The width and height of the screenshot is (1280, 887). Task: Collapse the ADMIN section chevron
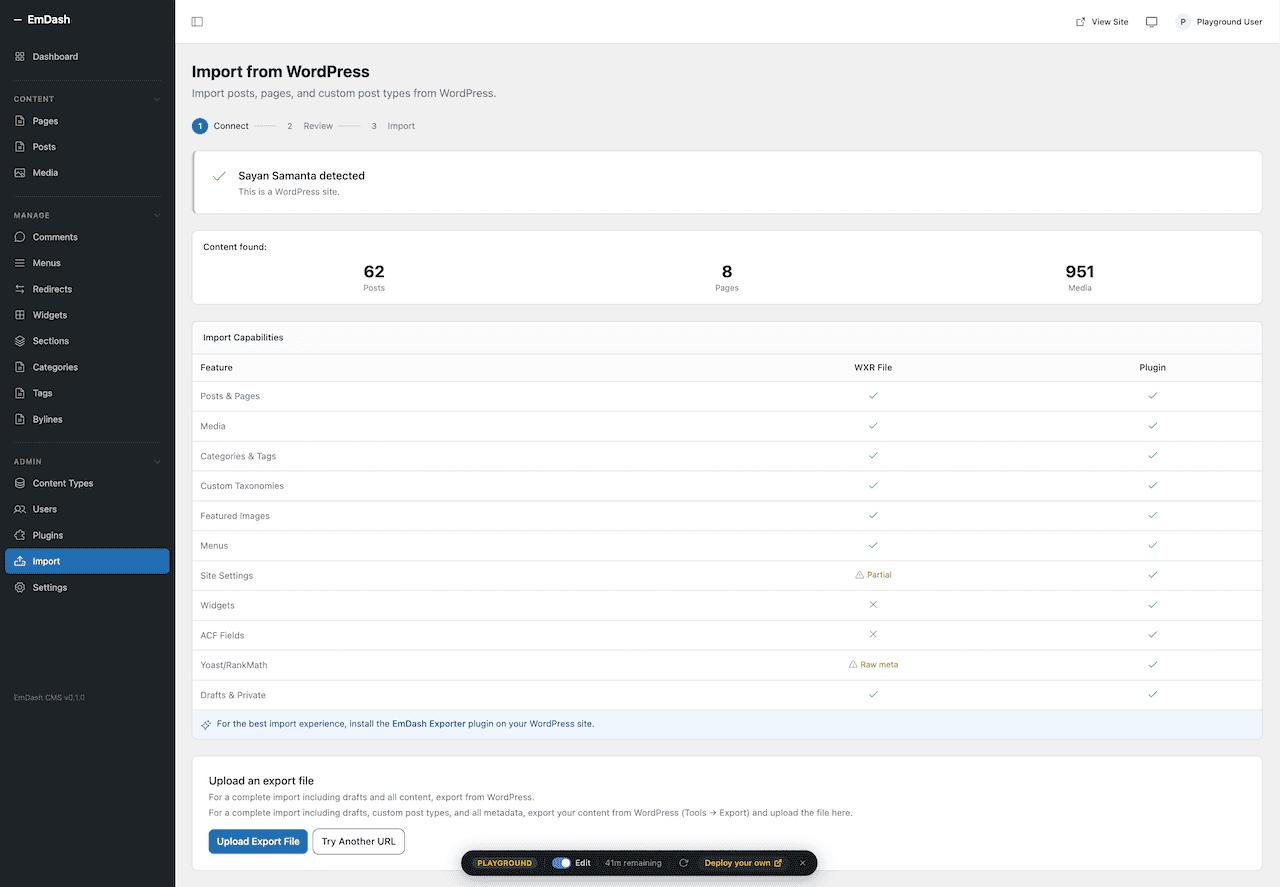pos(156,461)
